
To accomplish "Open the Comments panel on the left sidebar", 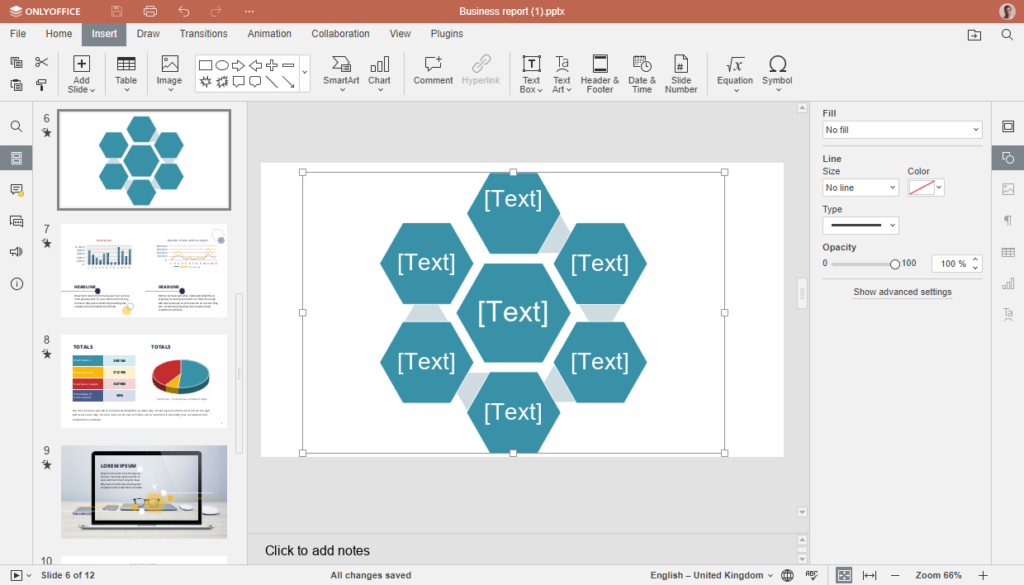I will [16, 191].
